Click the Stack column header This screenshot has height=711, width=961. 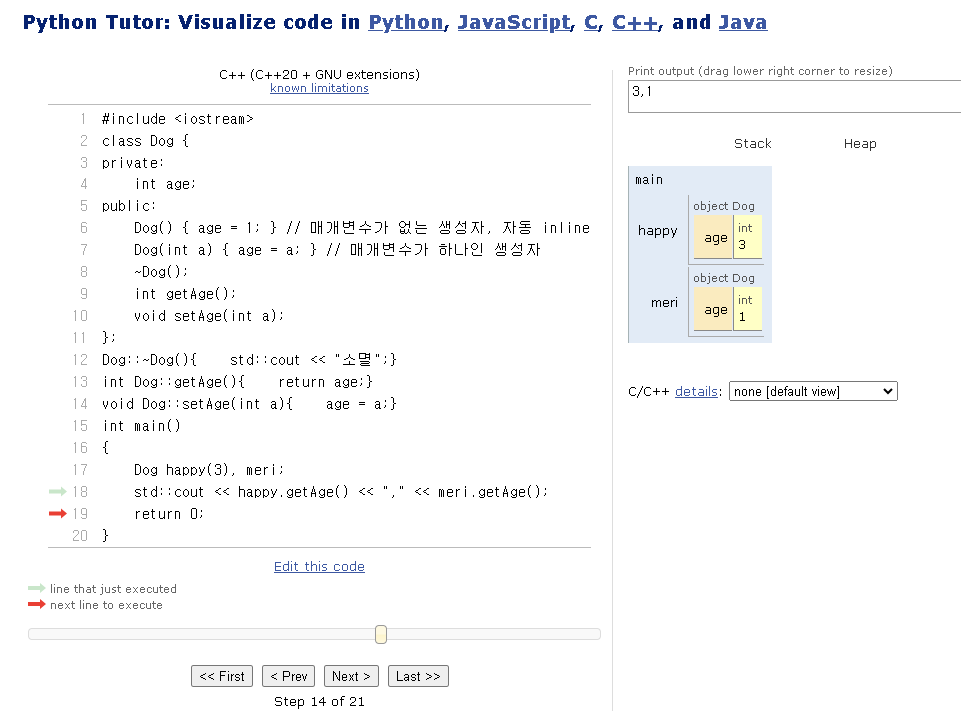[x=753, y=143]
